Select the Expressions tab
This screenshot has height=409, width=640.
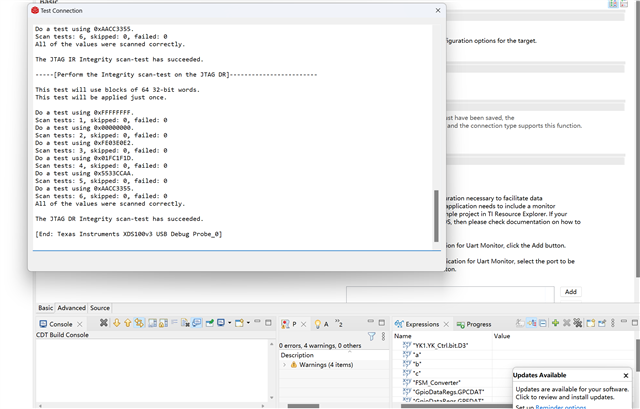click(422, 324)
